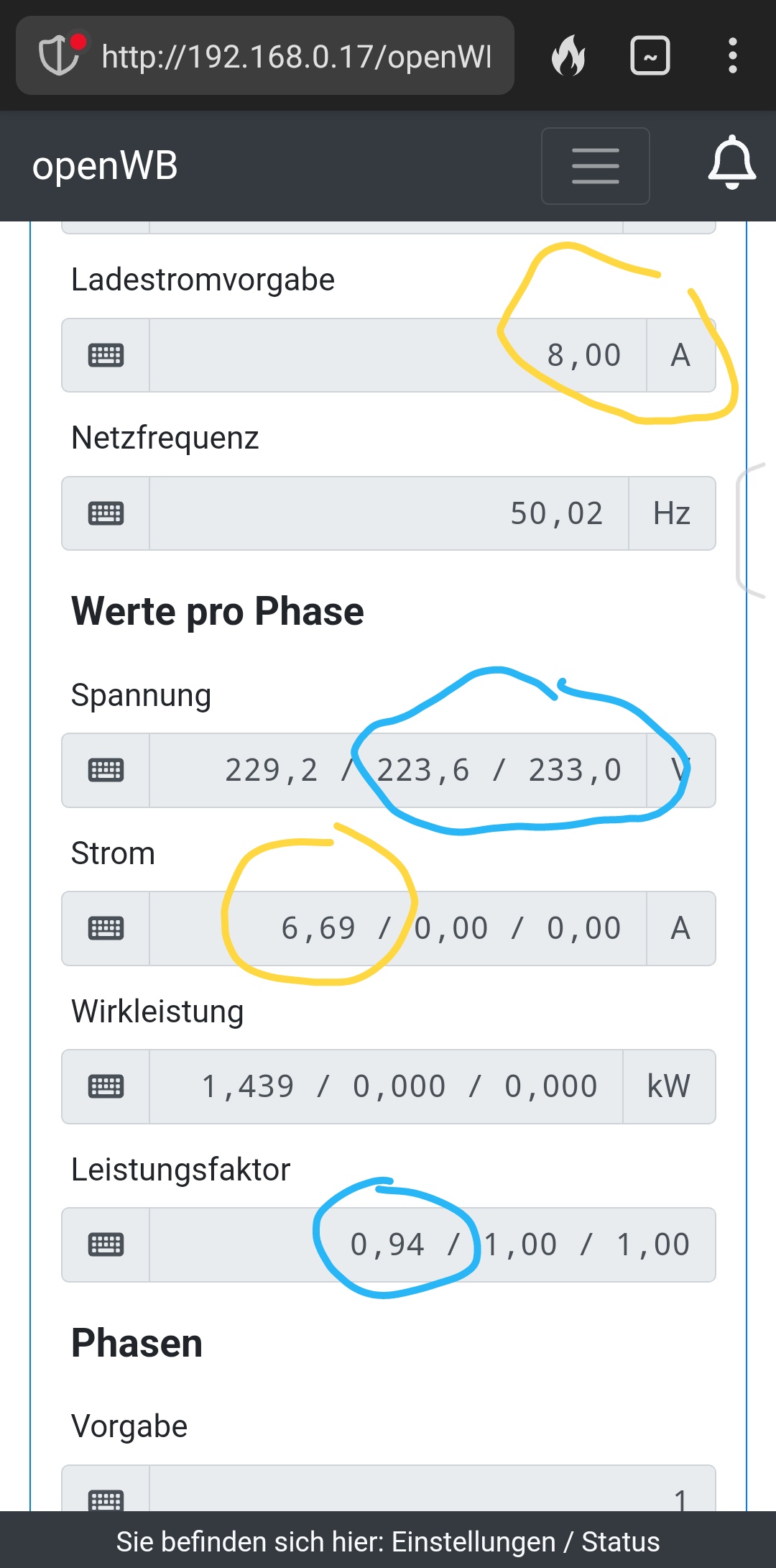This screenshot has height=1568, width=776.
Task: Select the Leistungsfaktor values field
Action: (431, 1244)
